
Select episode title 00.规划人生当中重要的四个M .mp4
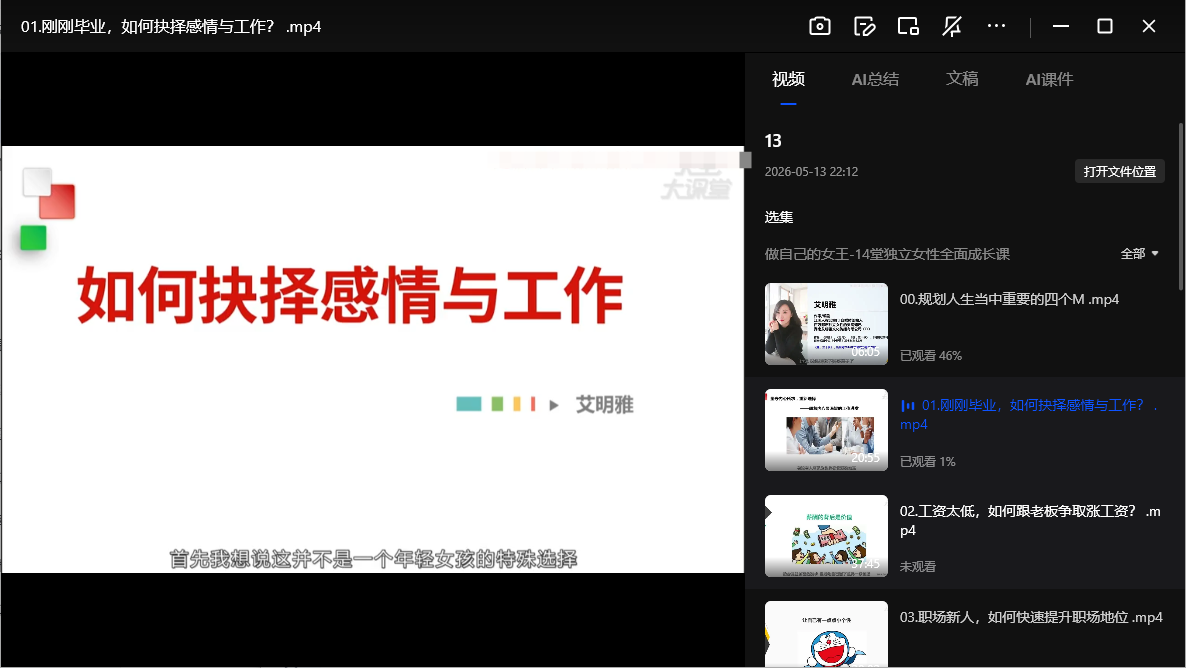point(1009,300)
